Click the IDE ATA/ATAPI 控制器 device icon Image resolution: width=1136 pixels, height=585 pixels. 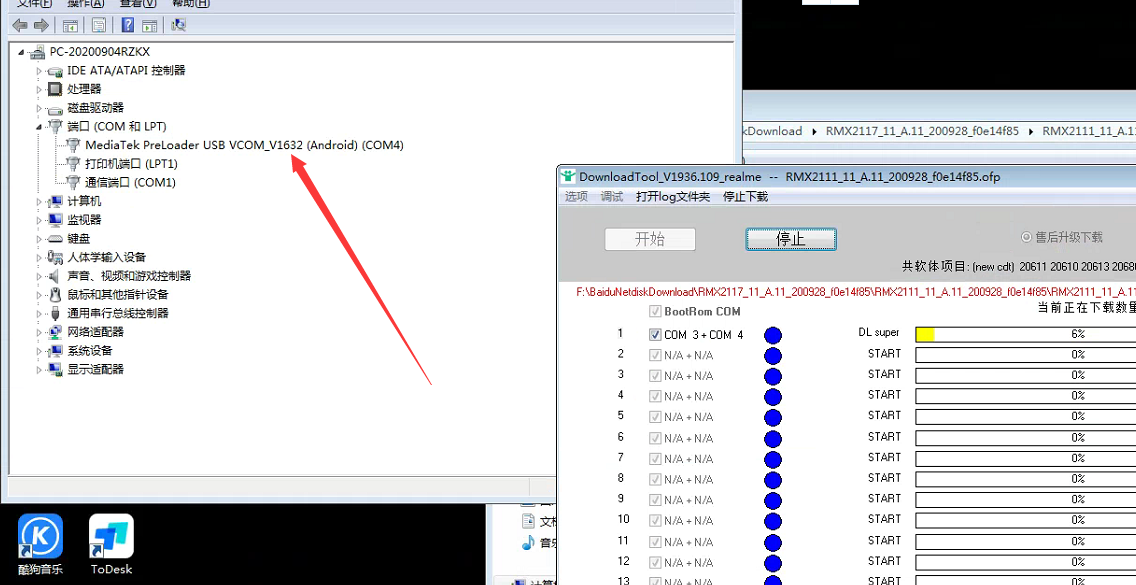pos(55,71)
